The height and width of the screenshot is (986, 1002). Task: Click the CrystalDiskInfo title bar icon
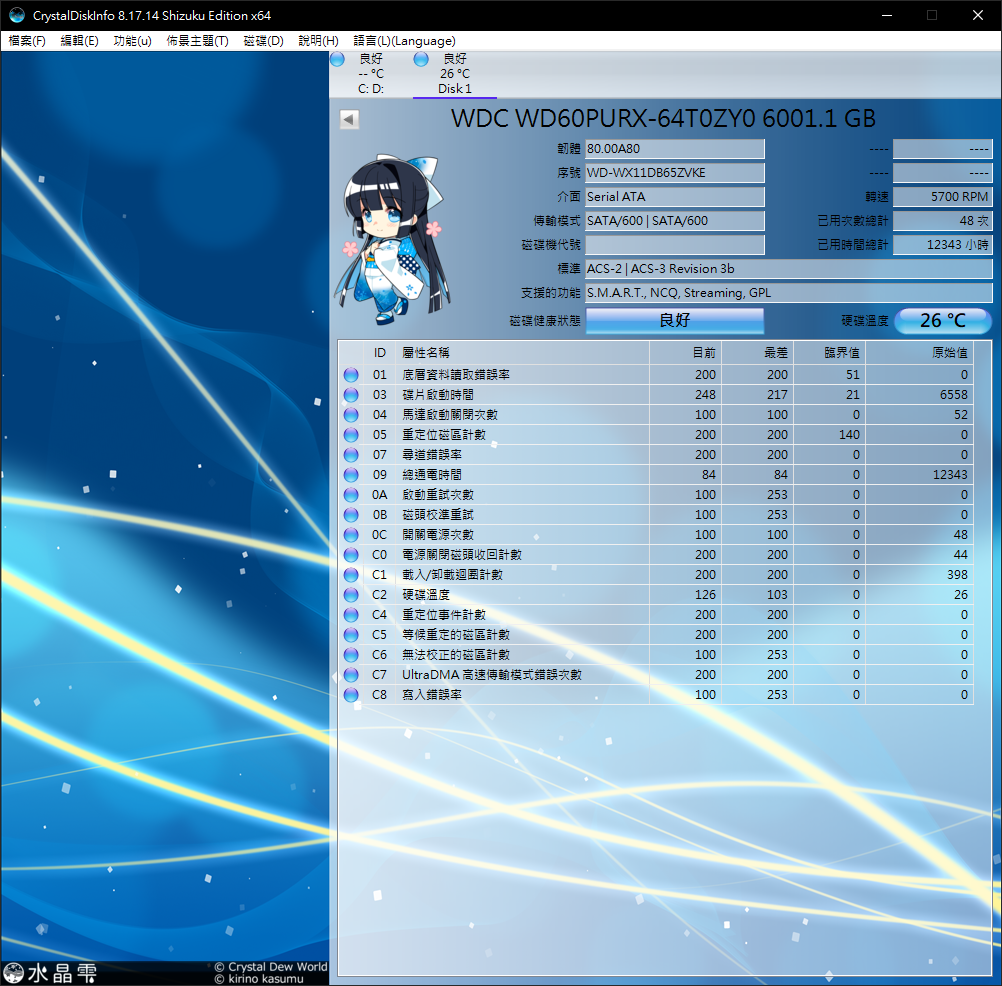(17, 15)
